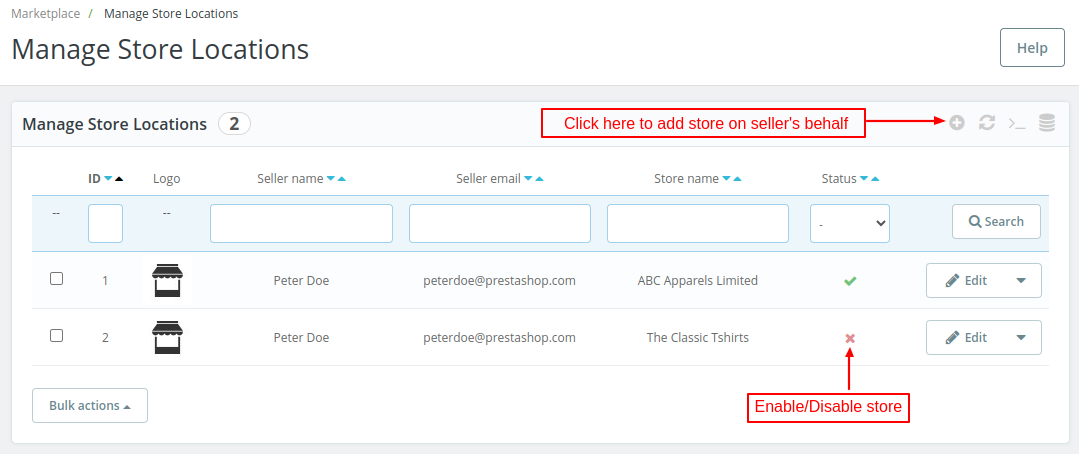The height and width of the screenshot is (454, 1079).
Task: Click the add new store plus icon
Action: point(957,123)
